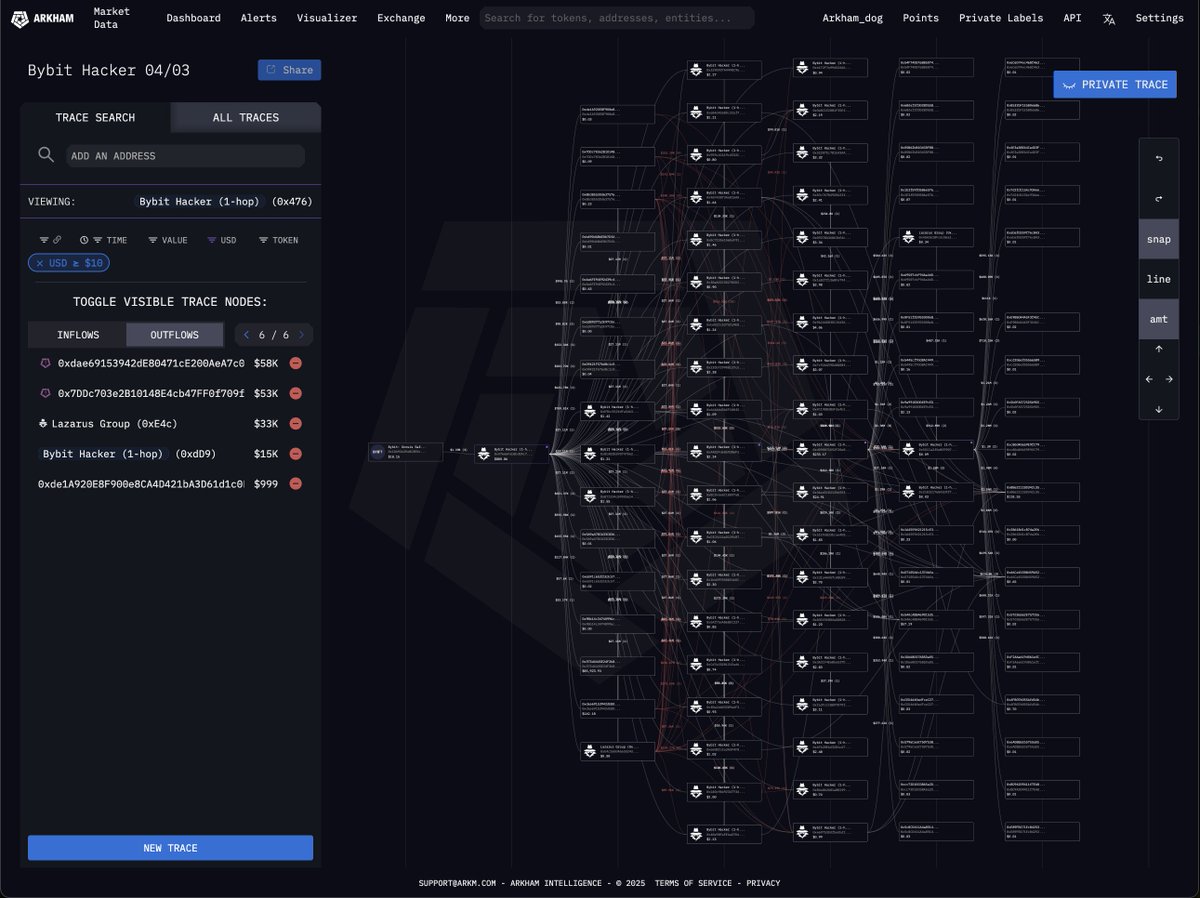The height and width of the screenshot is (898, 1200).
Task: Click the undo arrow in graph toolbar
Action: pyautogui.click(x=1158, y=159)
